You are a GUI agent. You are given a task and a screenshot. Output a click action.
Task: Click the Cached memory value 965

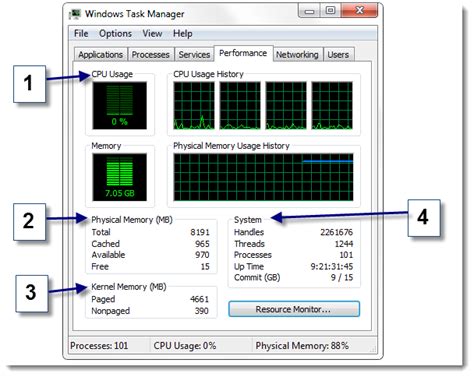202,244
